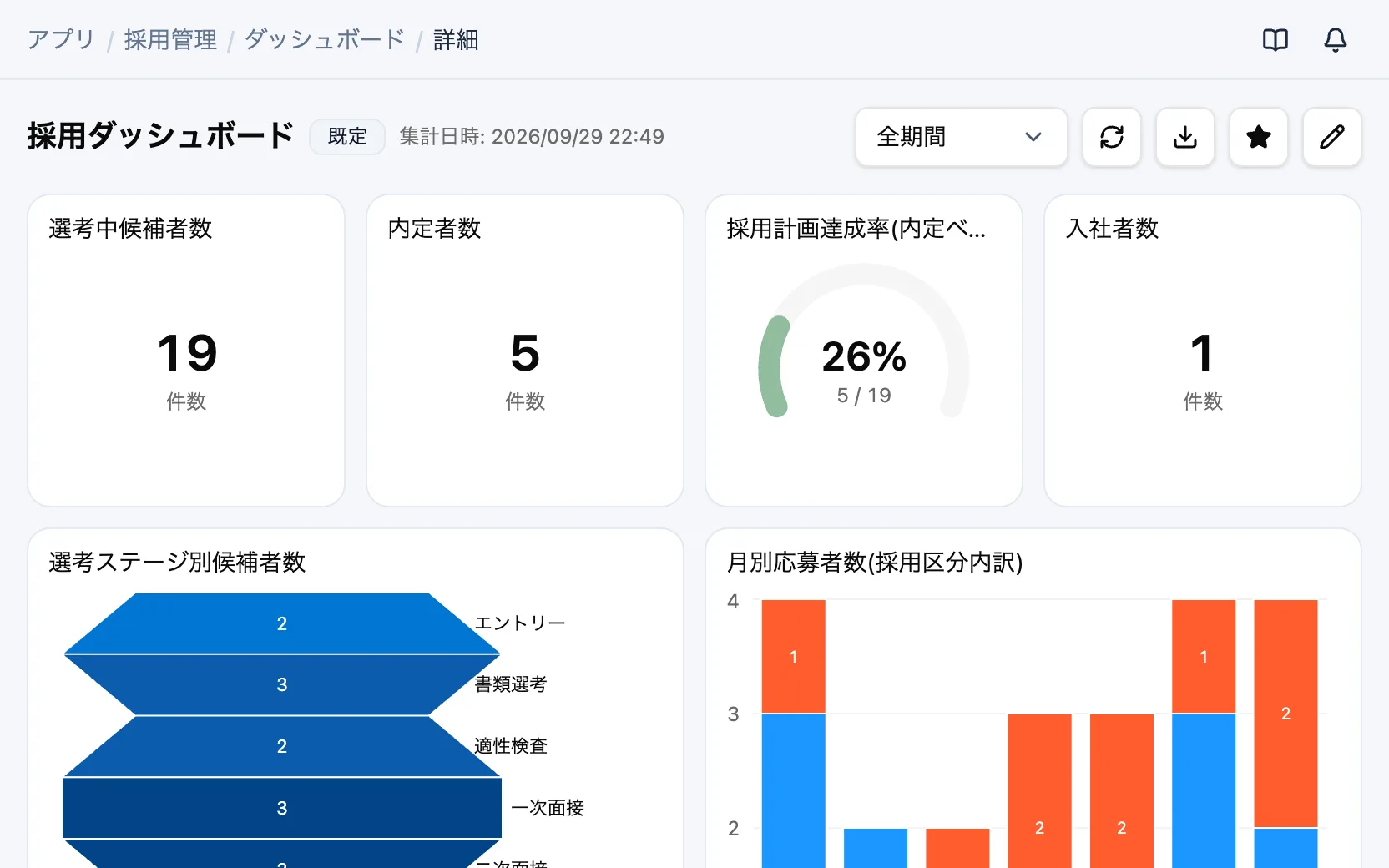1389x868 pixels.
Task: Refresh the dashboard data
Action: (1112, 137)
